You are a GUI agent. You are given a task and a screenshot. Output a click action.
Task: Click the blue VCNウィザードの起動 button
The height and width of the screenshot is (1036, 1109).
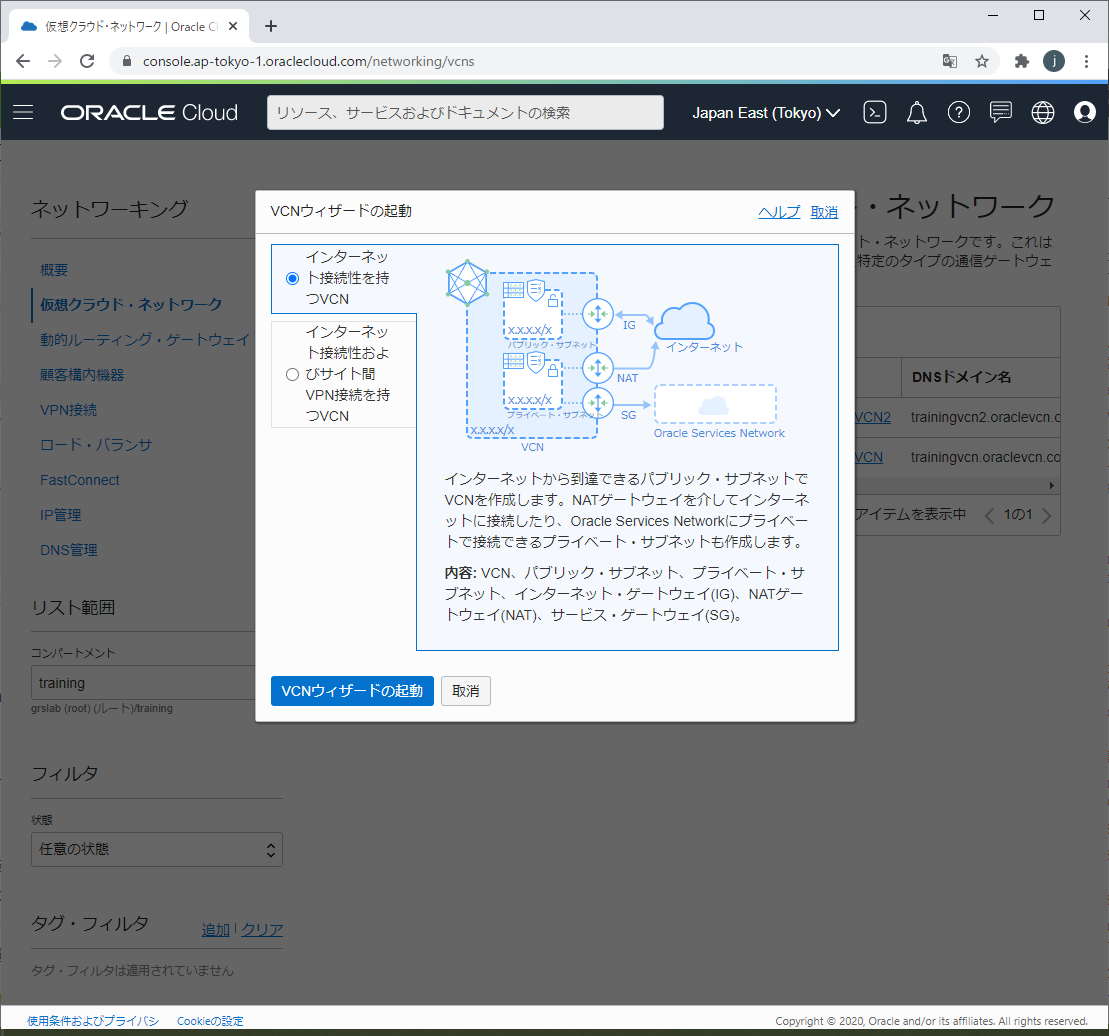[352, 691]
